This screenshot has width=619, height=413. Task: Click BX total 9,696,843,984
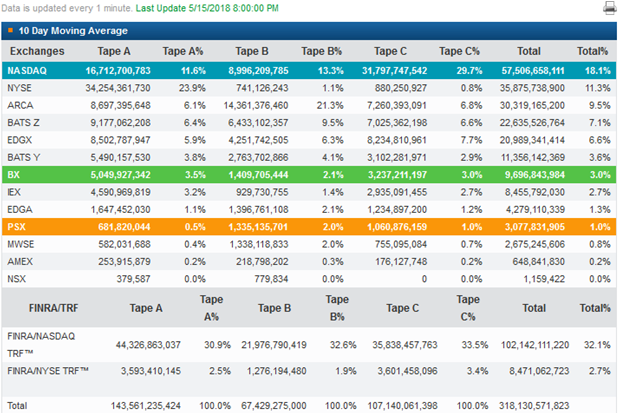pyautogui.click(x=535, y=175)
